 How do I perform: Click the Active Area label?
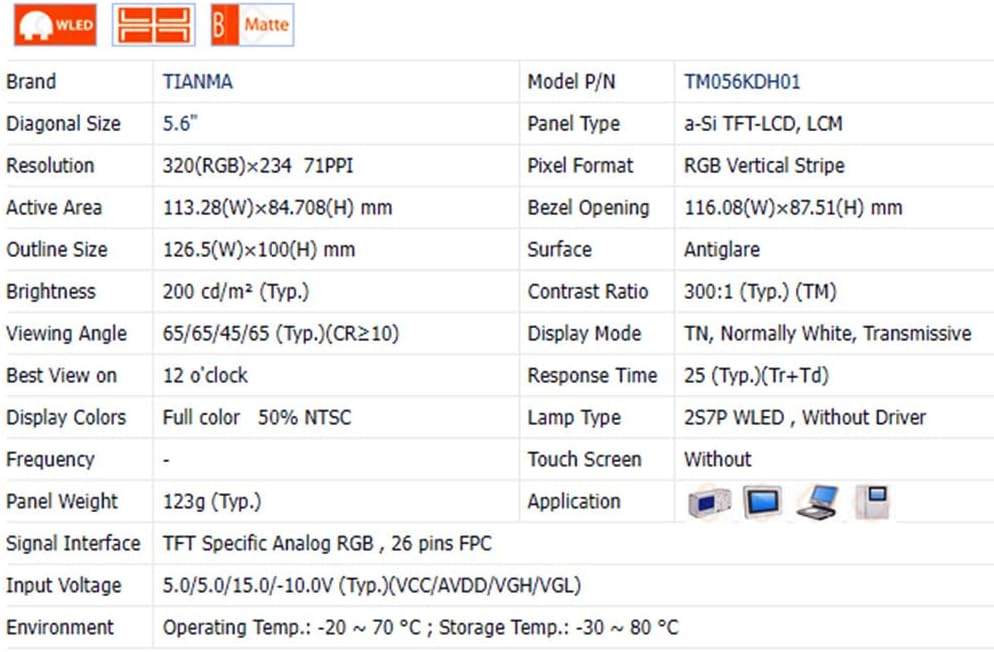coord(54,207)
